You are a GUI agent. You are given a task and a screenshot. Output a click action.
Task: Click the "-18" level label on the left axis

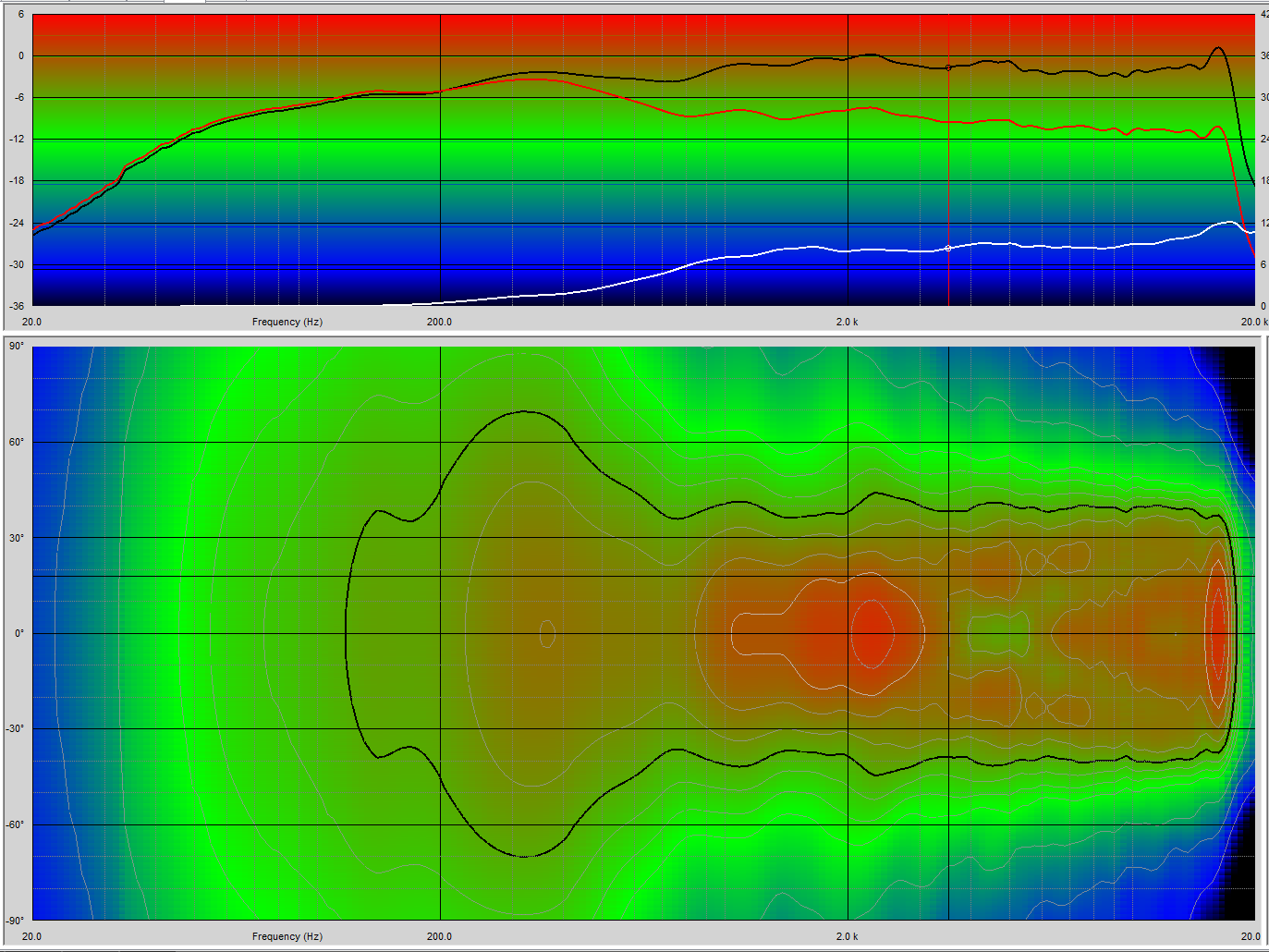pyautogui.click(x=17, y=180)
